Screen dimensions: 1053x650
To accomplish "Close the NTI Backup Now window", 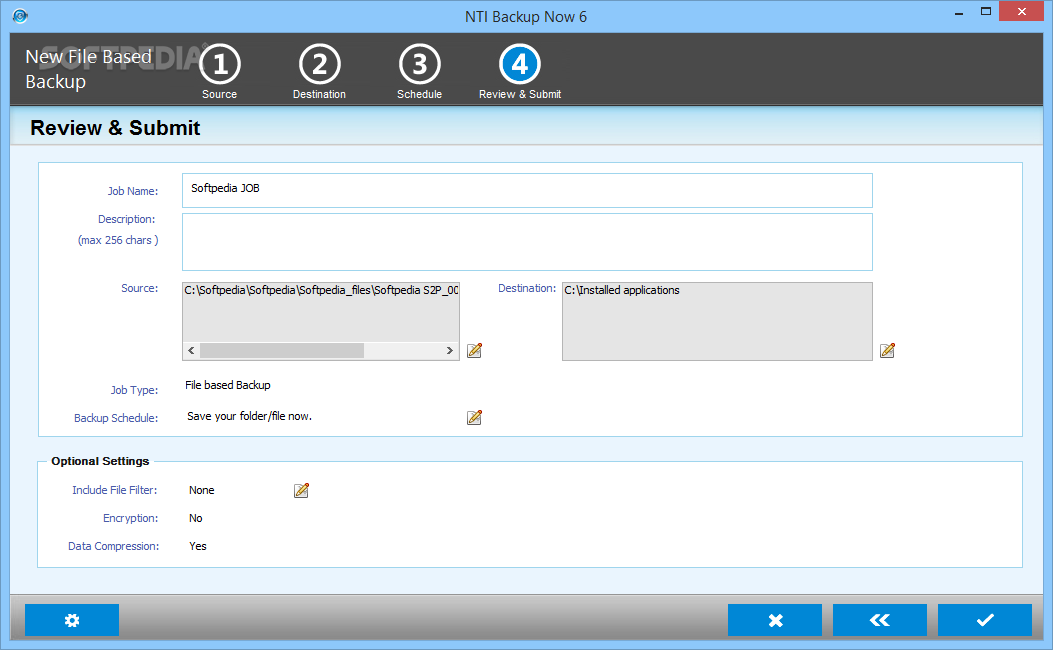I will coord(1021,11).
